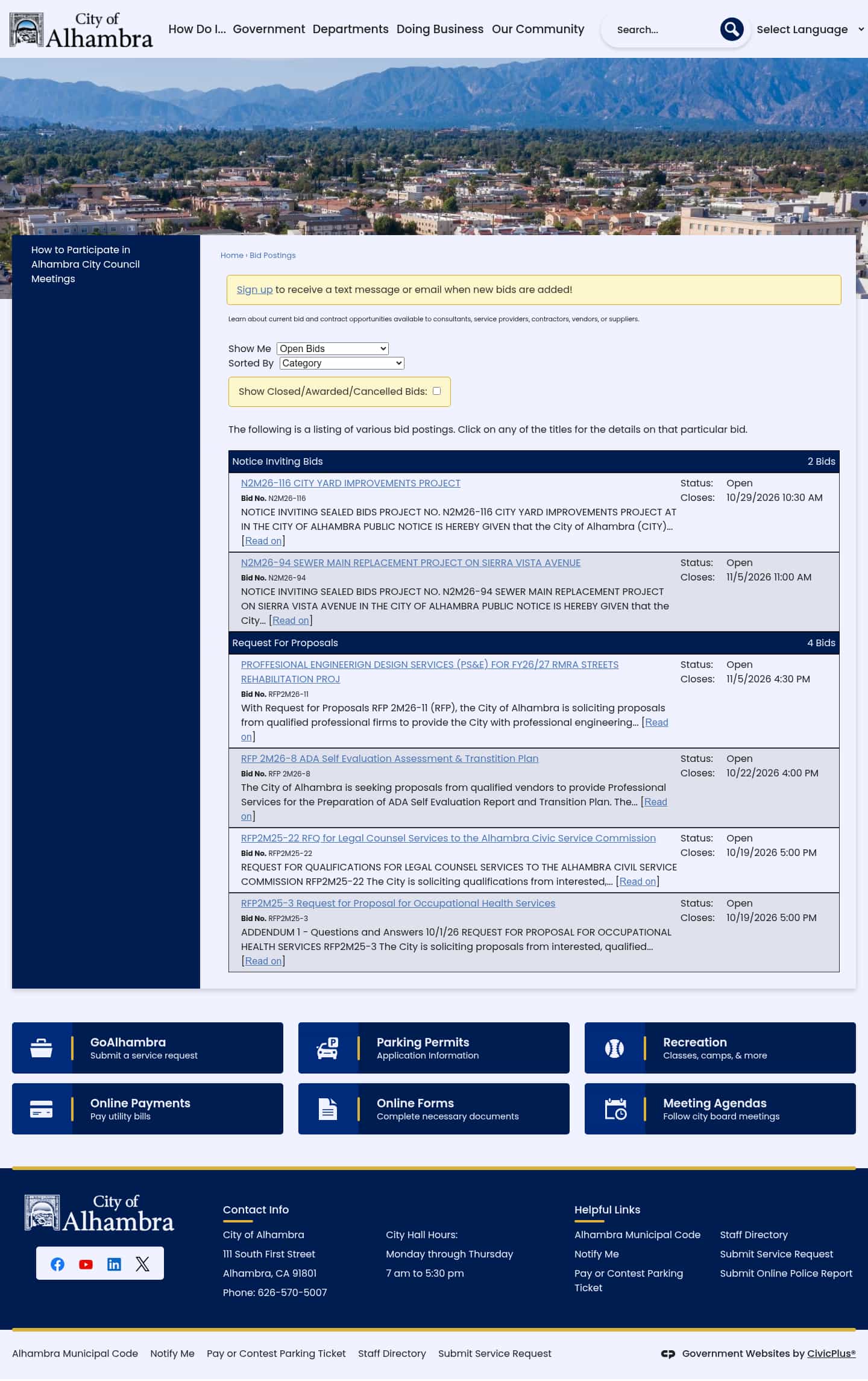The image size is (868, 1381).
Task: Click the Recreation baseball icon
Action: point(614,1048)
